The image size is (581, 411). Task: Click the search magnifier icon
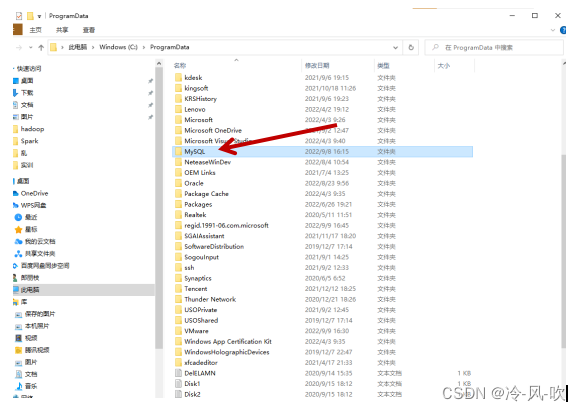click(x=435, y=47)
